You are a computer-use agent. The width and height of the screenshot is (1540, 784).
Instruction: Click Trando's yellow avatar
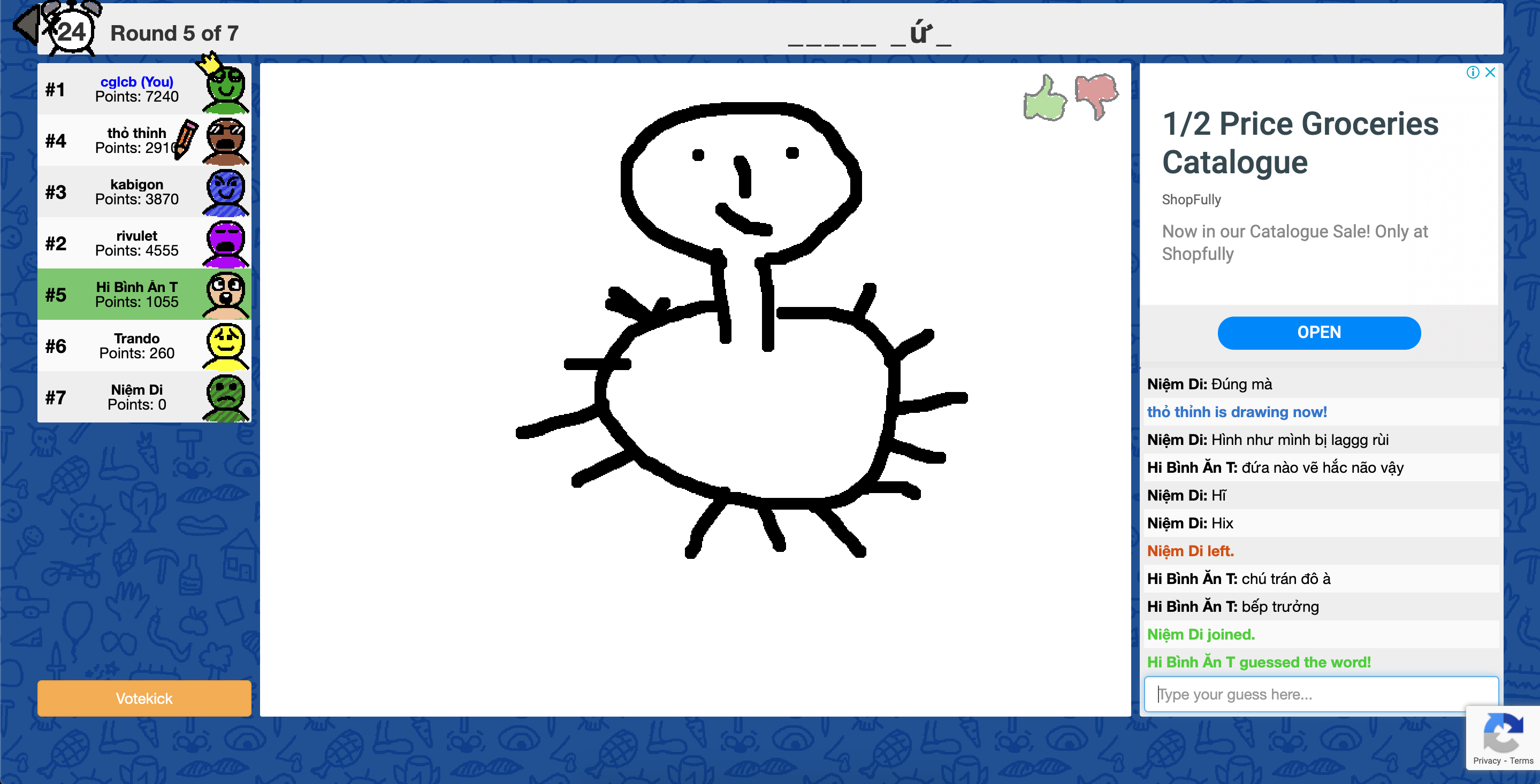[x=225, y=346]
